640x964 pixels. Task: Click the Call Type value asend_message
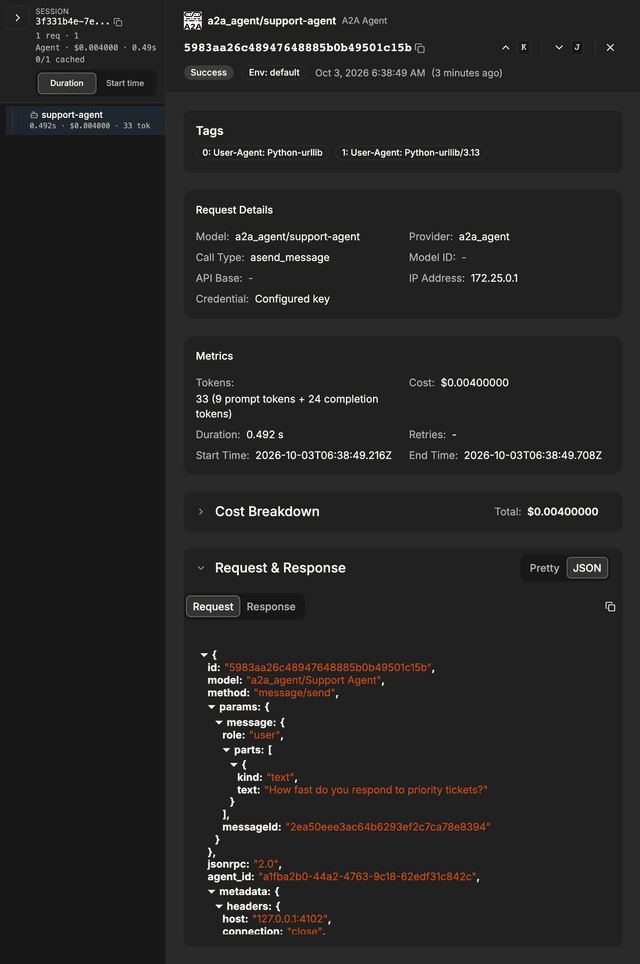290,258
